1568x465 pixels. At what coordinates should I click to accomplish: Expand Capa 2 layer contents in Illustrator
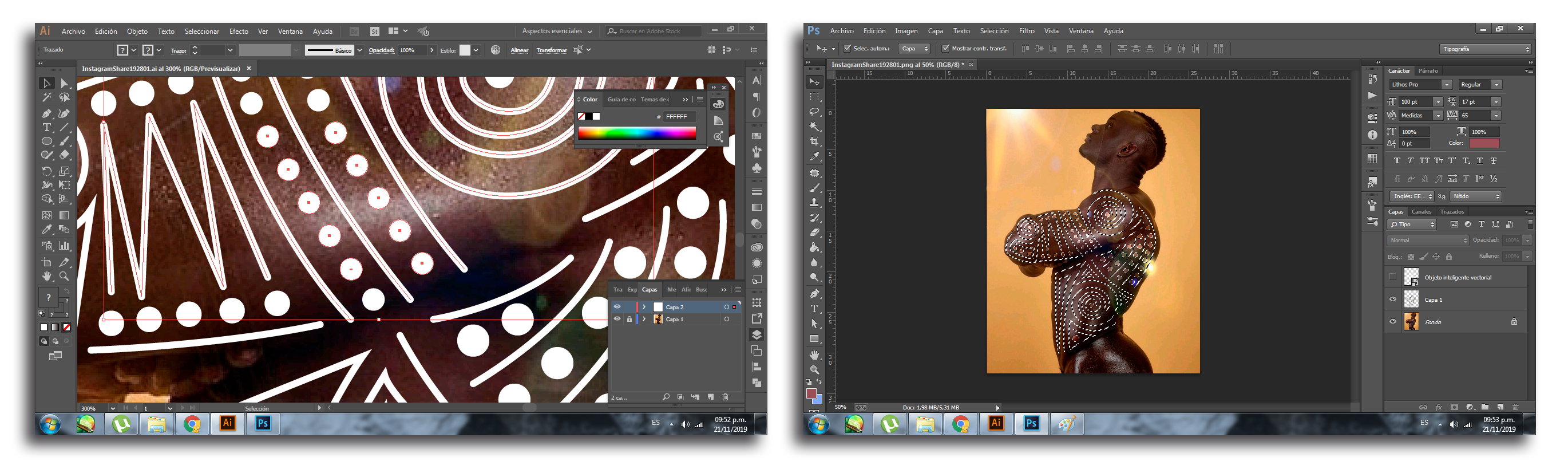coord(644,307)
